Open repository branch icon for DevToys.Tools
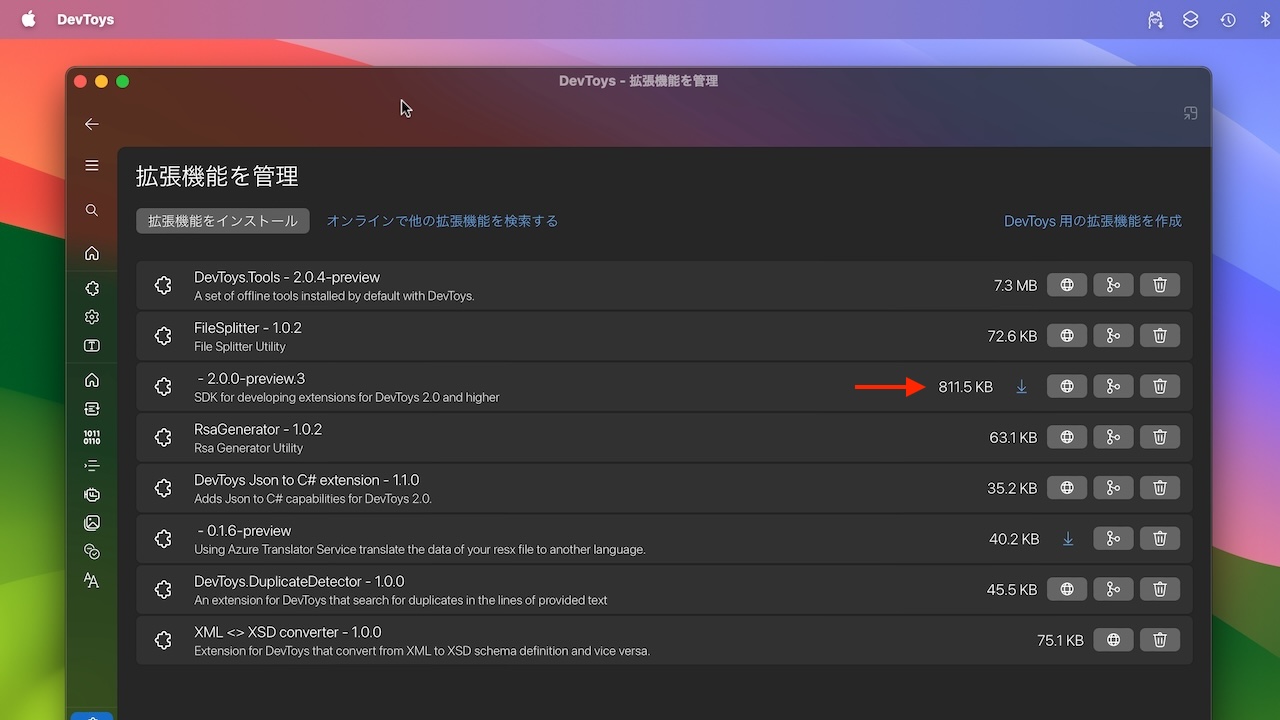The image size is (1280, 720). click(x=1113, y=285)
